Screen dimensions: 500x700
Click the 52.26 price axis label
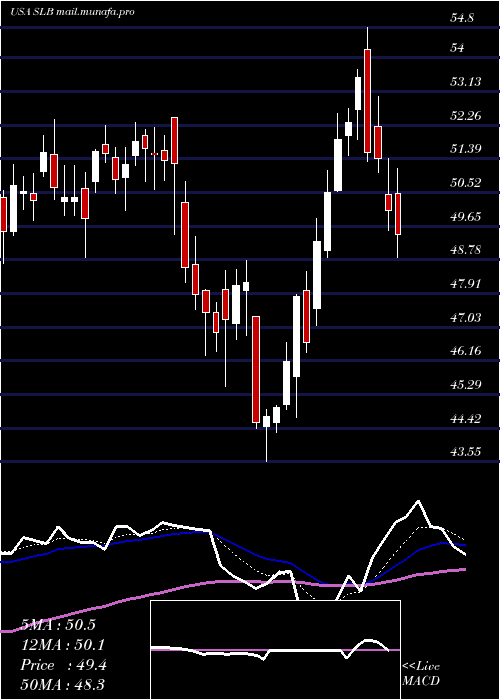(x=465, y=116)
